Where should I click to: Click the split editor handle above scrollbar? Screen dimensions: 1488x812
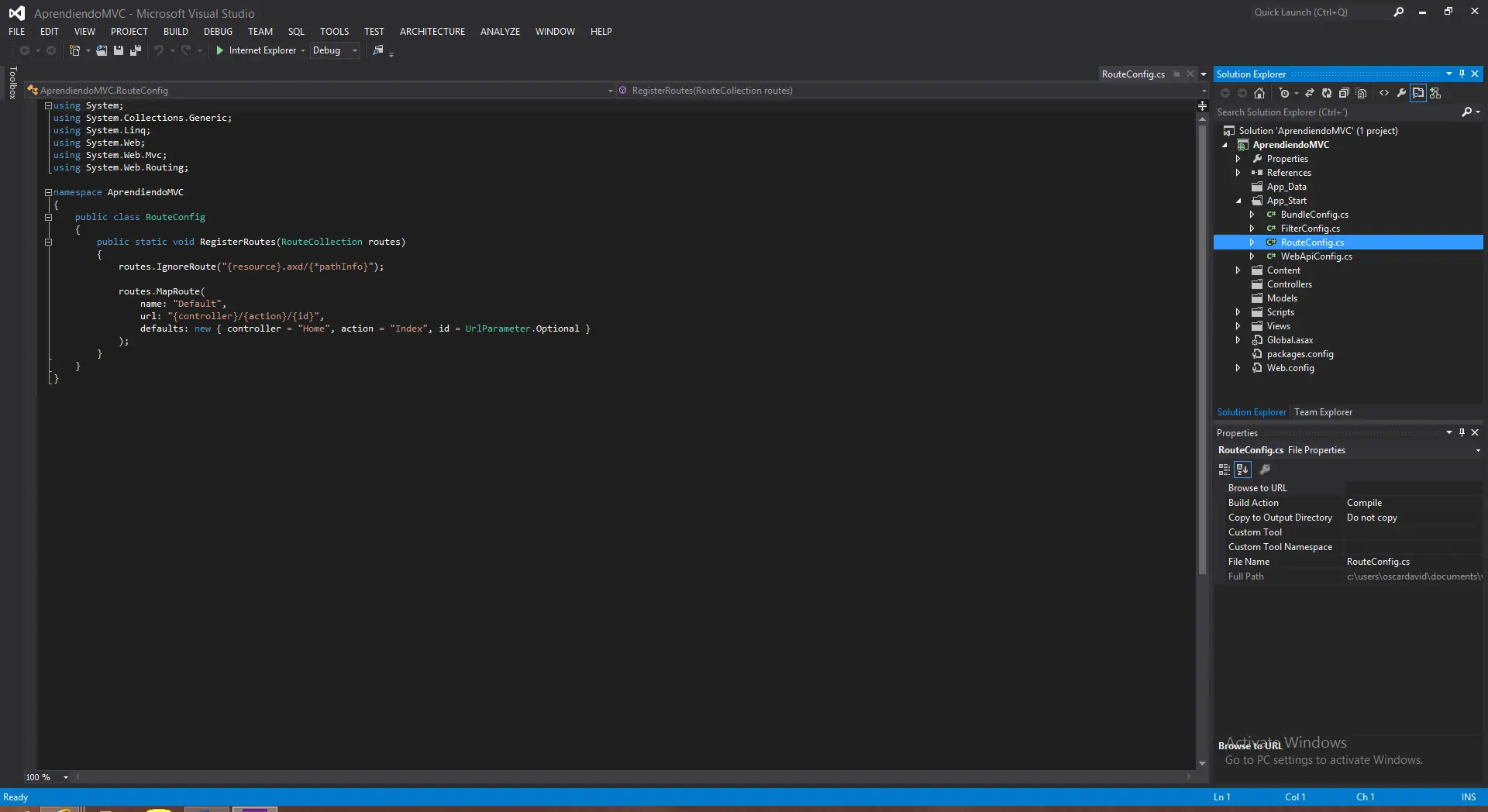pyautogui.click(x=1202, y=105)
